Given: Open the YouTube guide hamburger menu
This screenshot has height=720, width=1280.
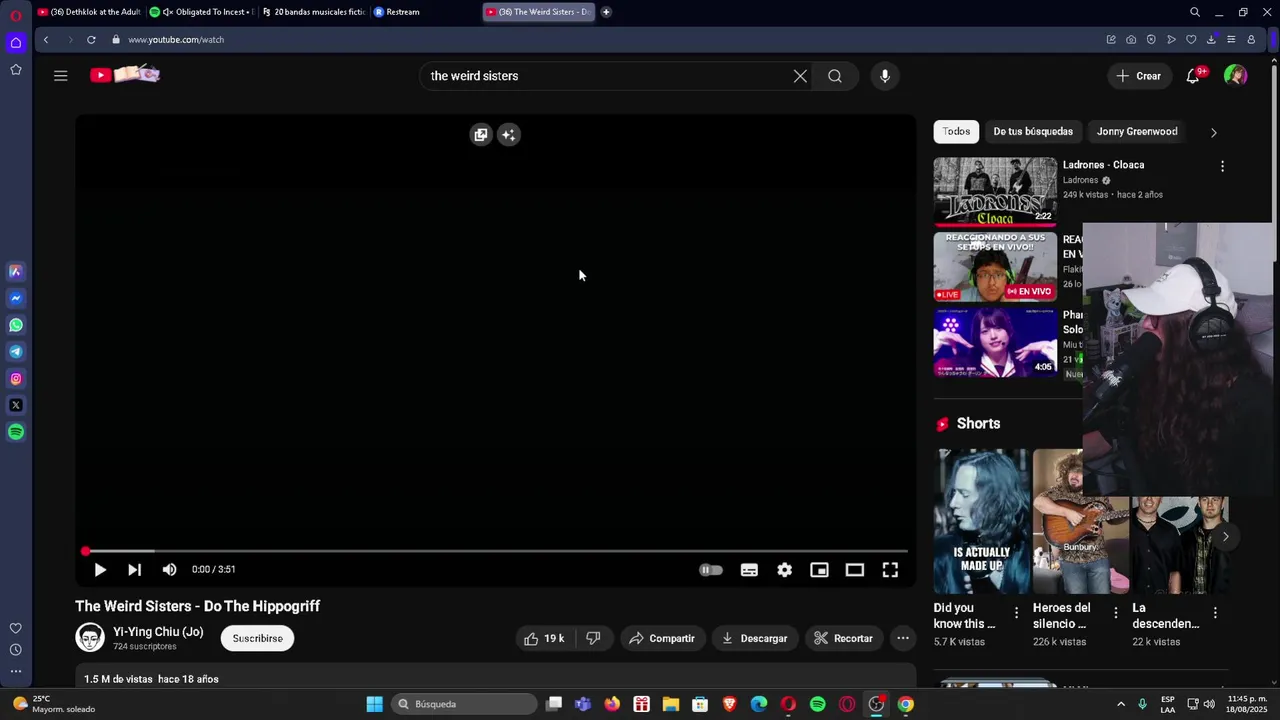Looking at the screenshot, I should coord(61,76).
